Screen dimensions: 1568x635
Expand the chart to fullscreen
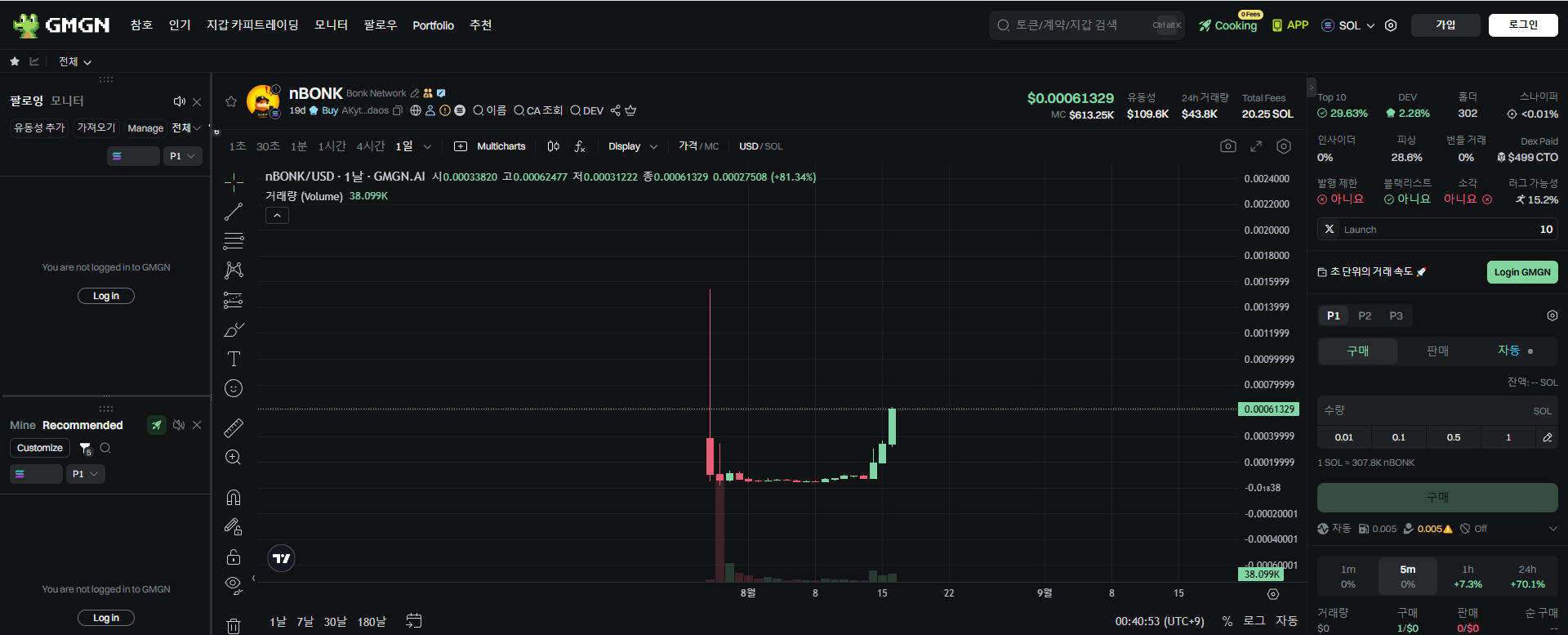[1256, 146]
